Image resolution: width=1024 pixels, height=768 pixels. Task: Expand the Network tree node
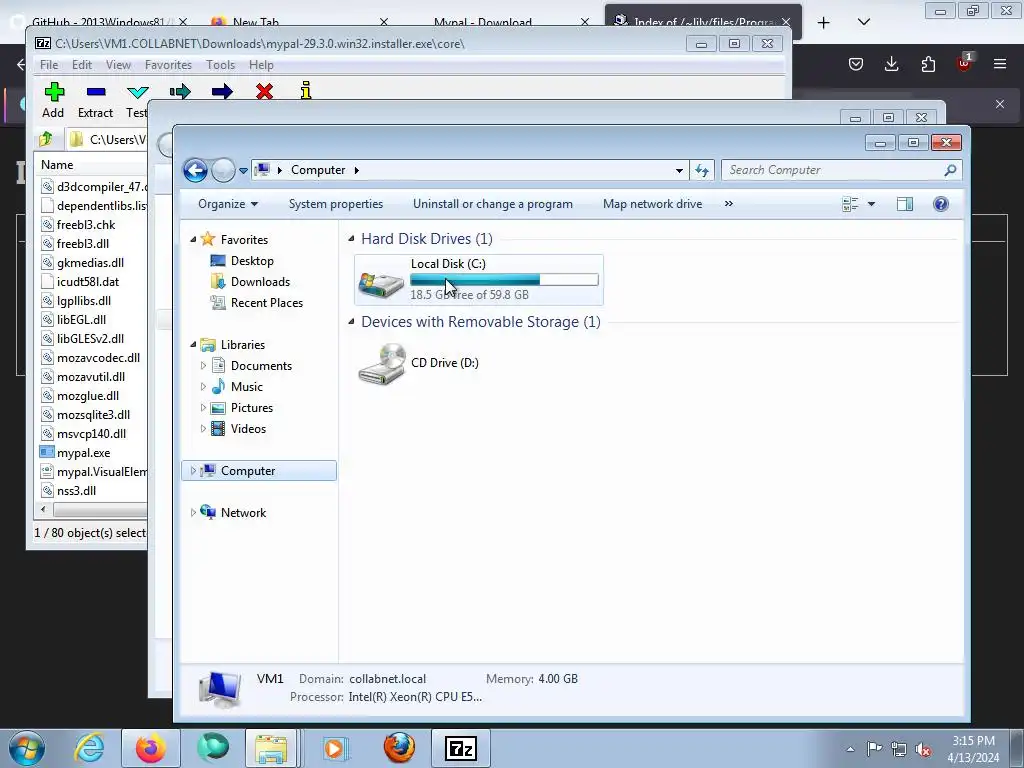pos(193,513)
